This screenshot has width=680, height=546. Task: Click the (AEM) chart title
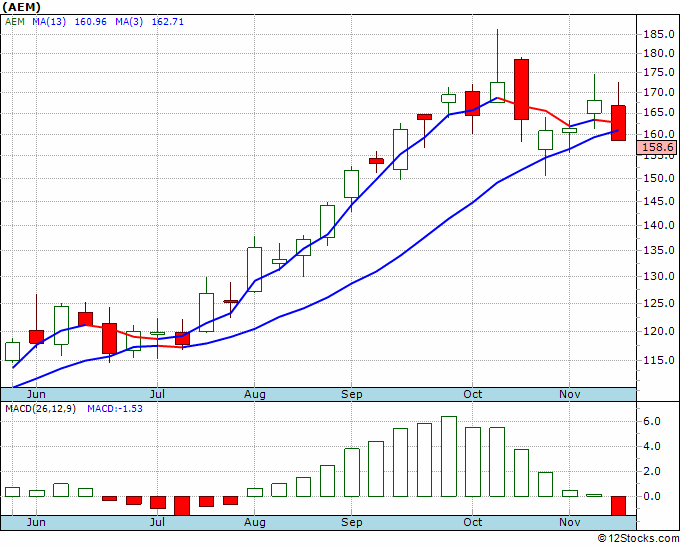tap(22, 7)
